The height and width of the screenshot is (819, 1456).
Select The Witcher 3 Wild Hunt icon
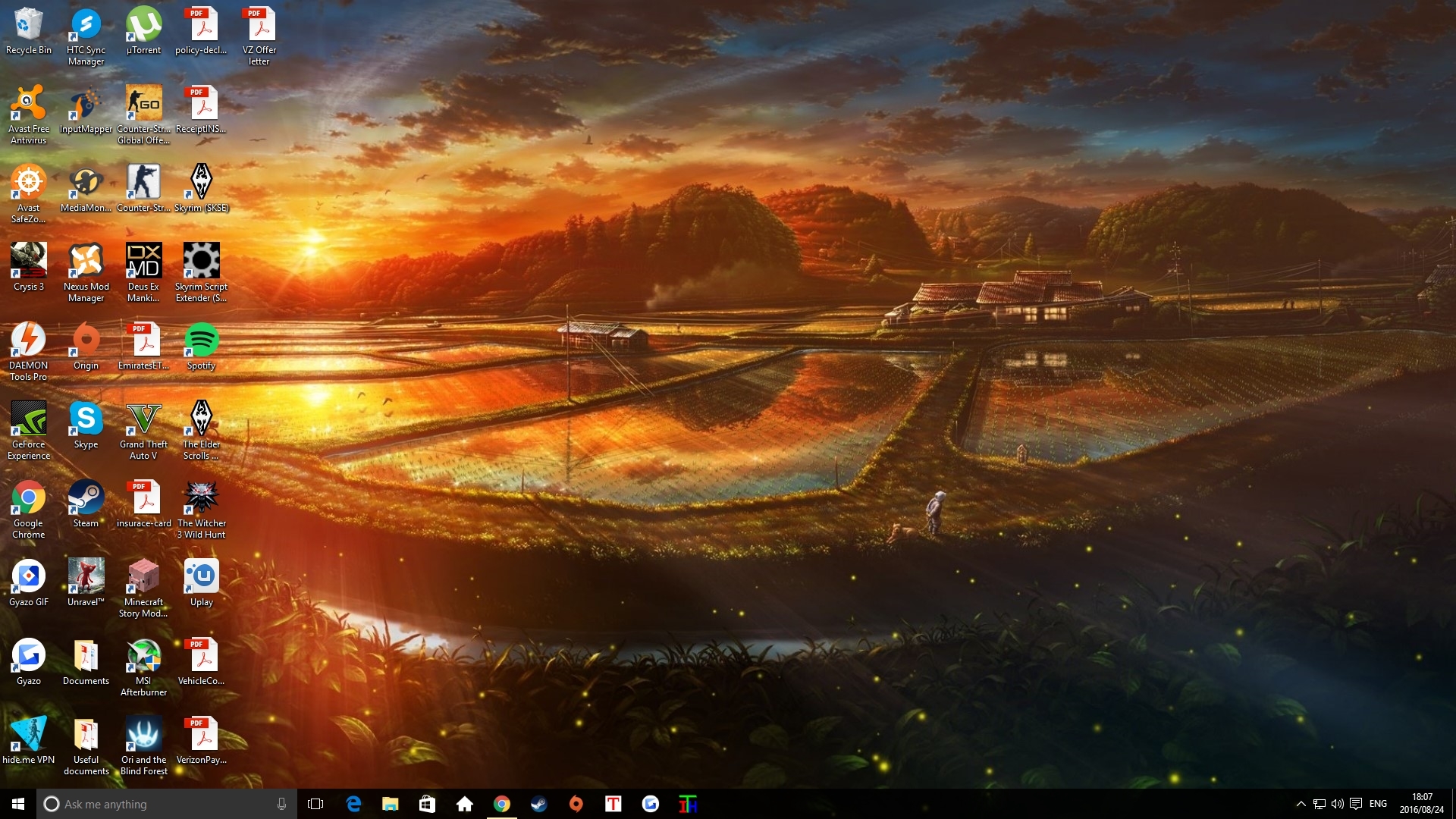[x=201, y=498]
